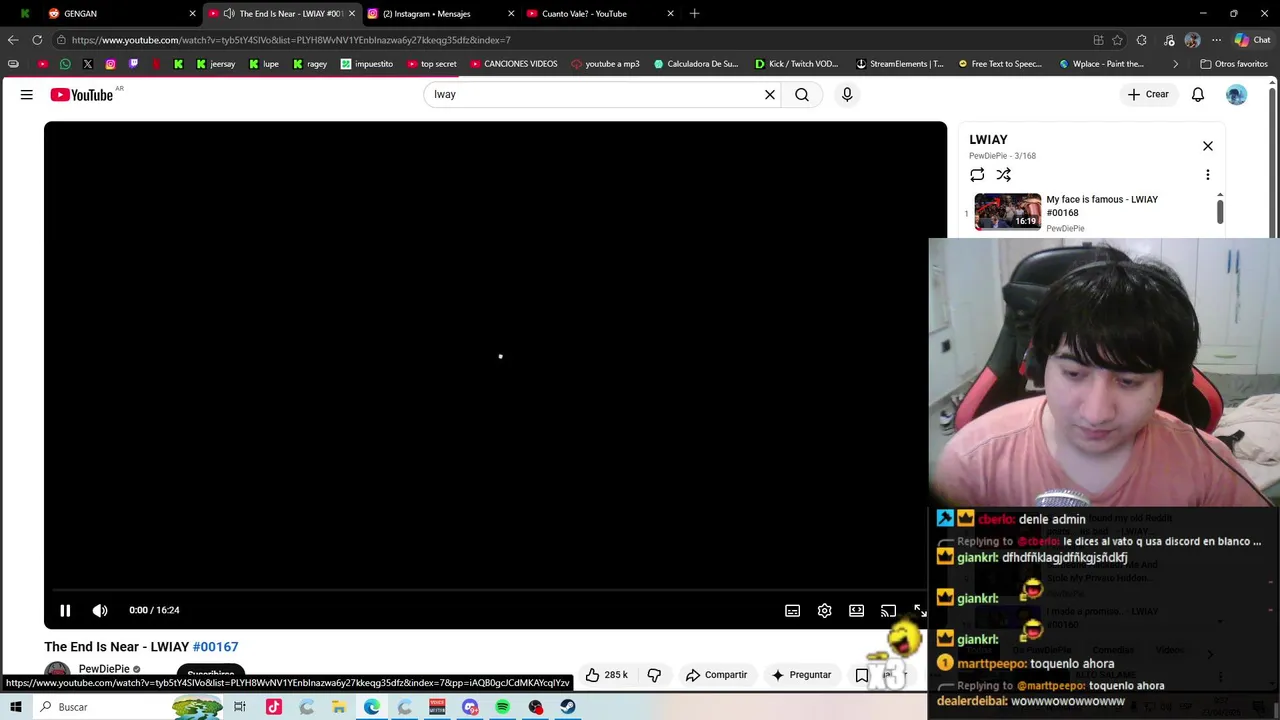Viewport: 1280px width, 720px height.
Task: Clear the search box with the X
Action: [x=770, y=94]
